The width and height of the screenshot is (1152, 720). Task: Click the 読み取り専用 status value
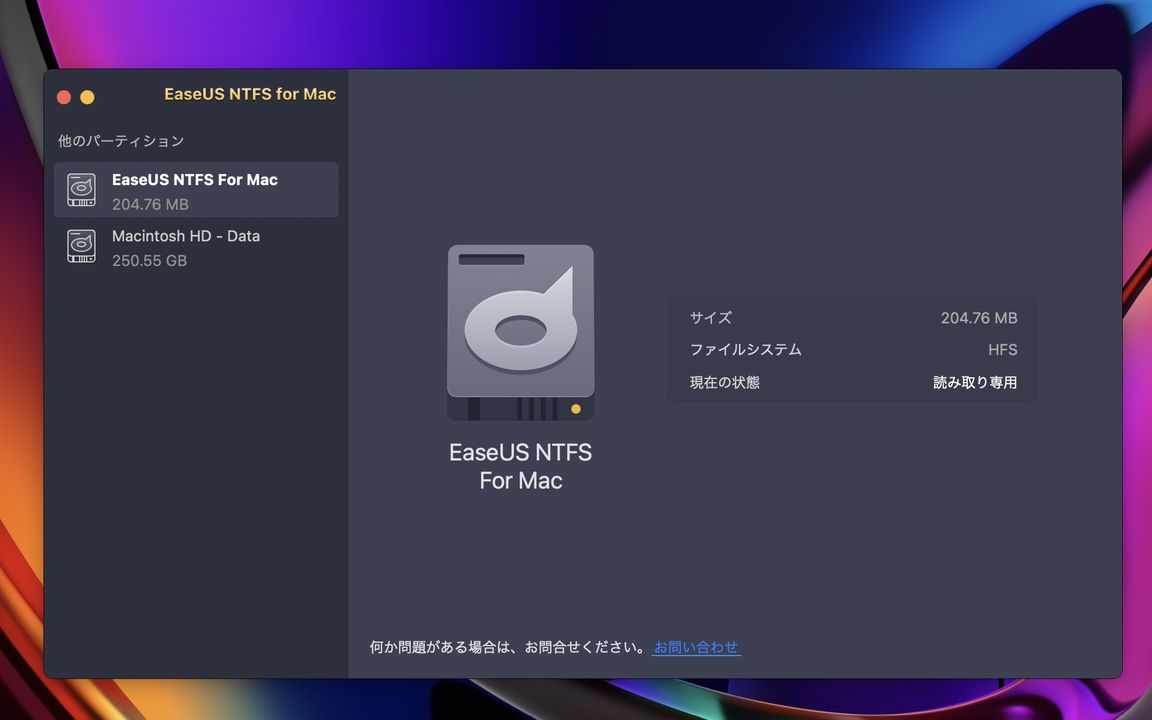pos(975,382)
